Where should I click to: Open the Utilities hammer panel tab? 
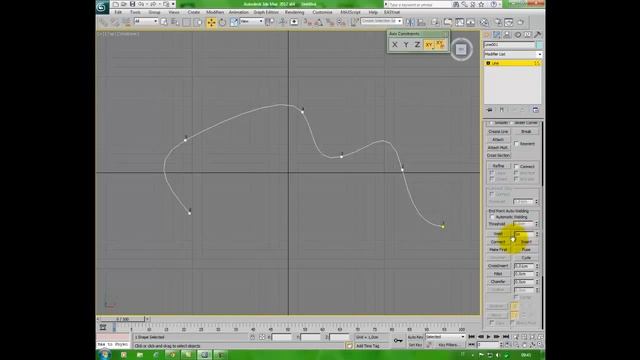tap(538, 35)
